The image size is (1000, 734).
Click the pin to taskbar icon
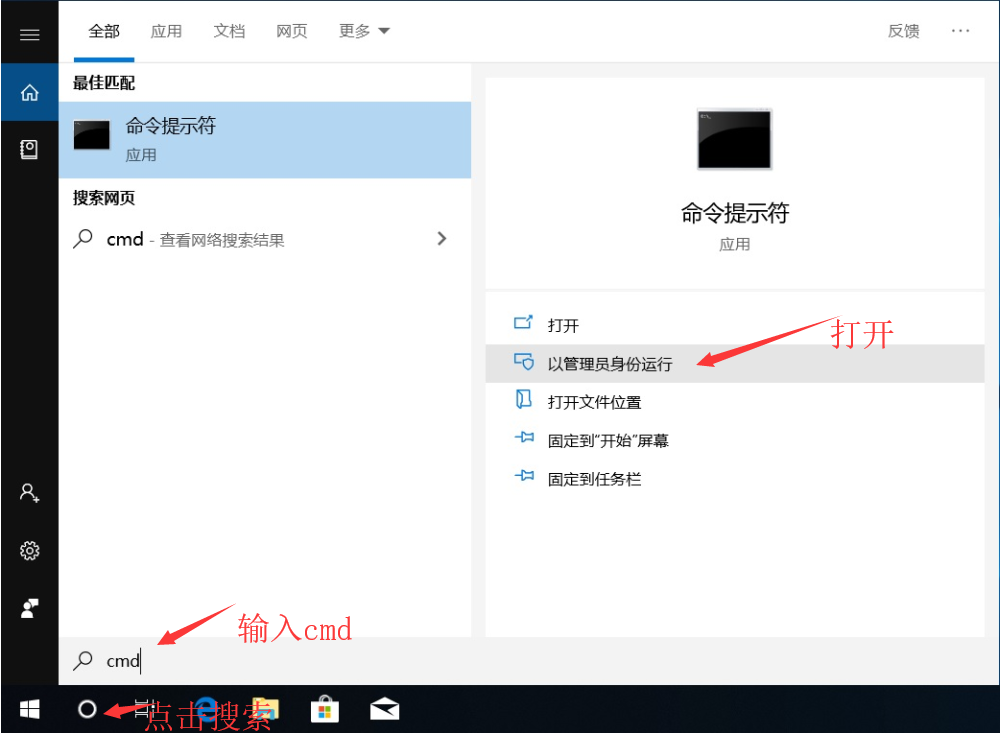pos(524,476)
